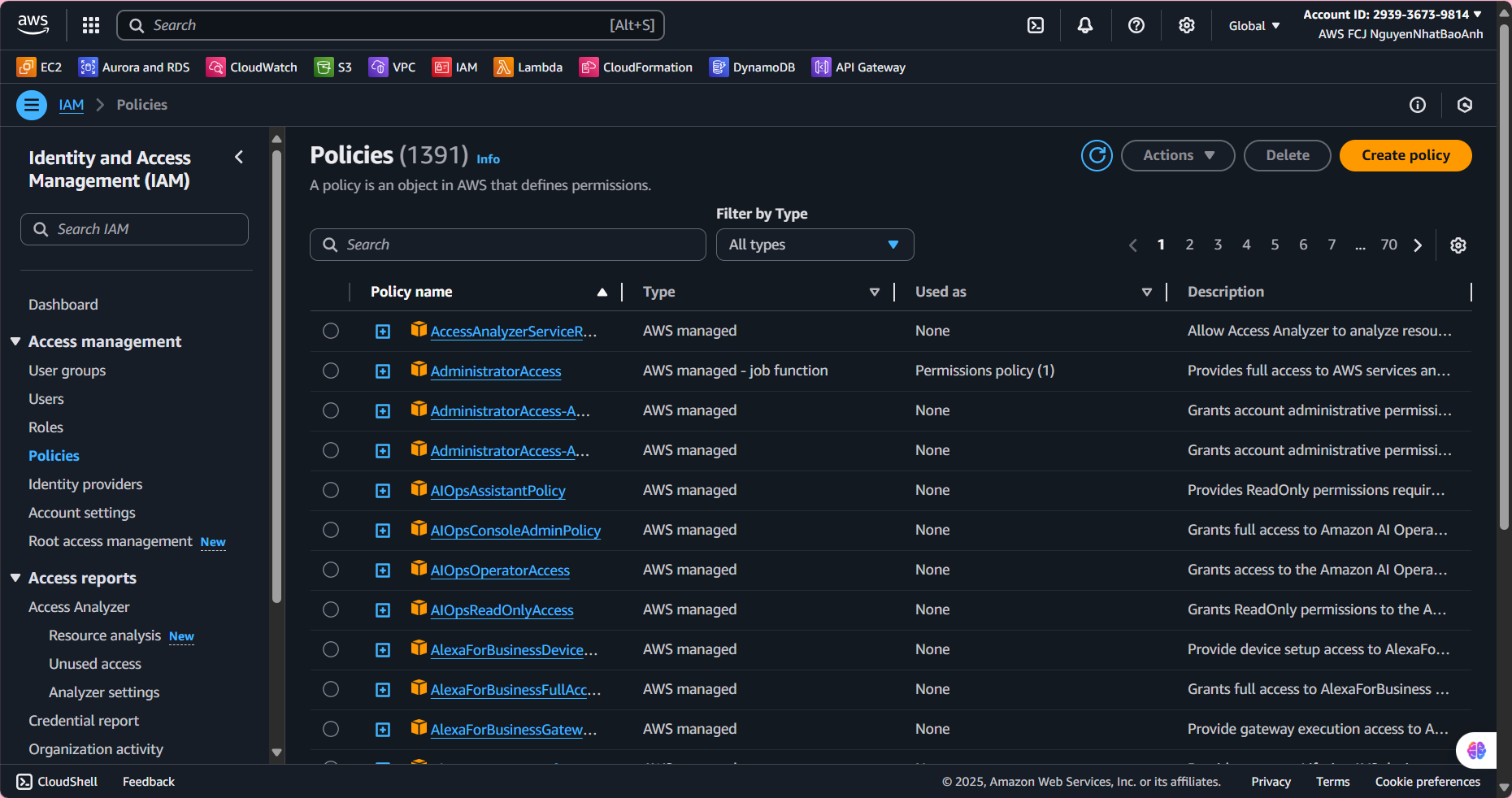
Task: Open the S3 service shortcut
Action: [333, 67]
